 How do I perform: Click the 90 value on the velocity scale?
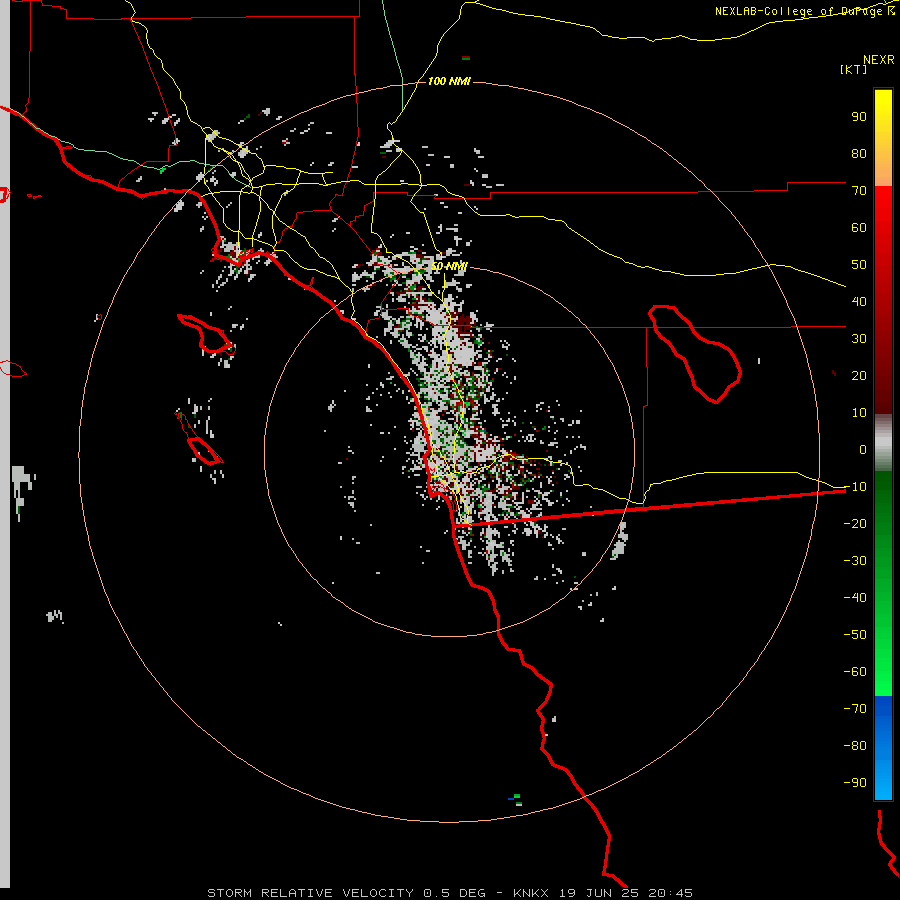click(x=859, y=117)
